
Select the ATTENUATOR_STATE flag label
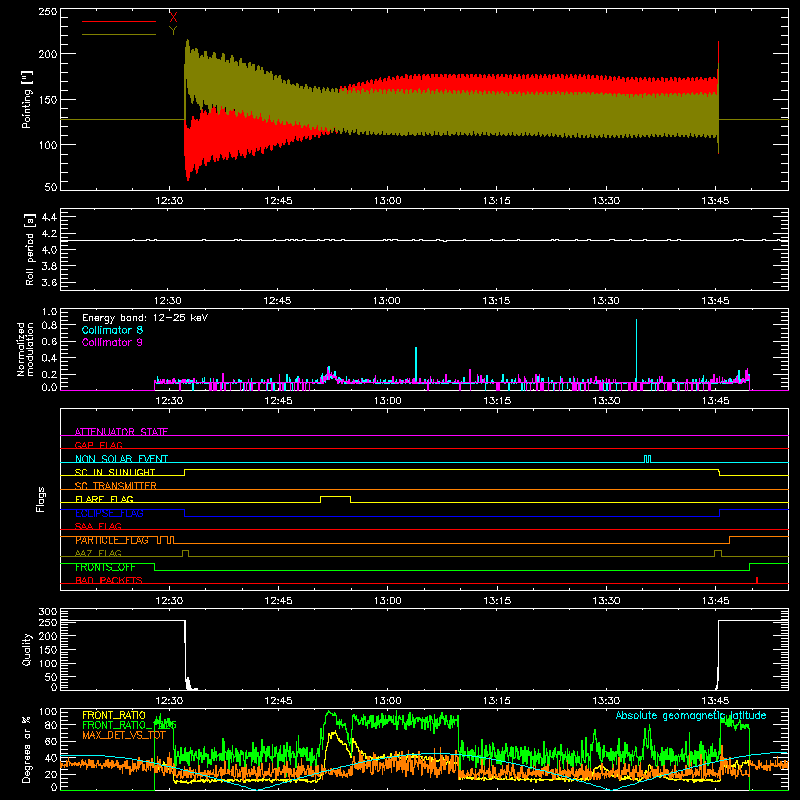pos(121,432)
